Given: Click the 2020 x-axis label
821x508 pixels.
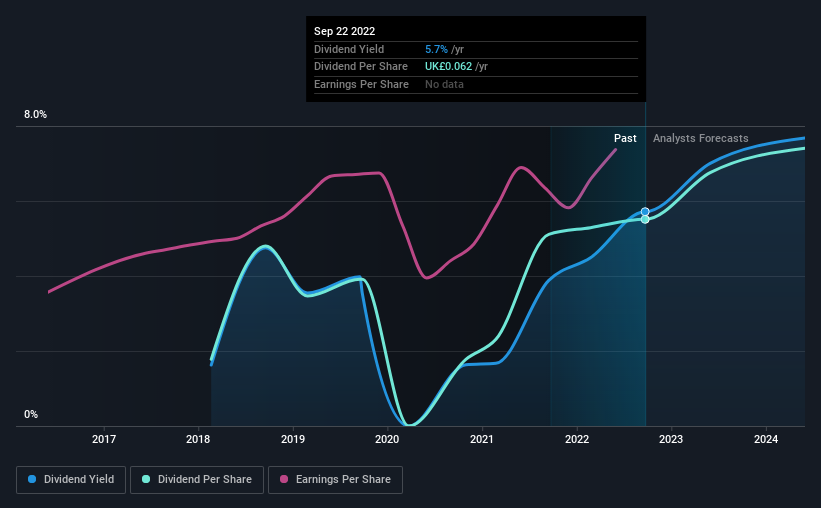Looking at the screenshot, I should (387, 439).
